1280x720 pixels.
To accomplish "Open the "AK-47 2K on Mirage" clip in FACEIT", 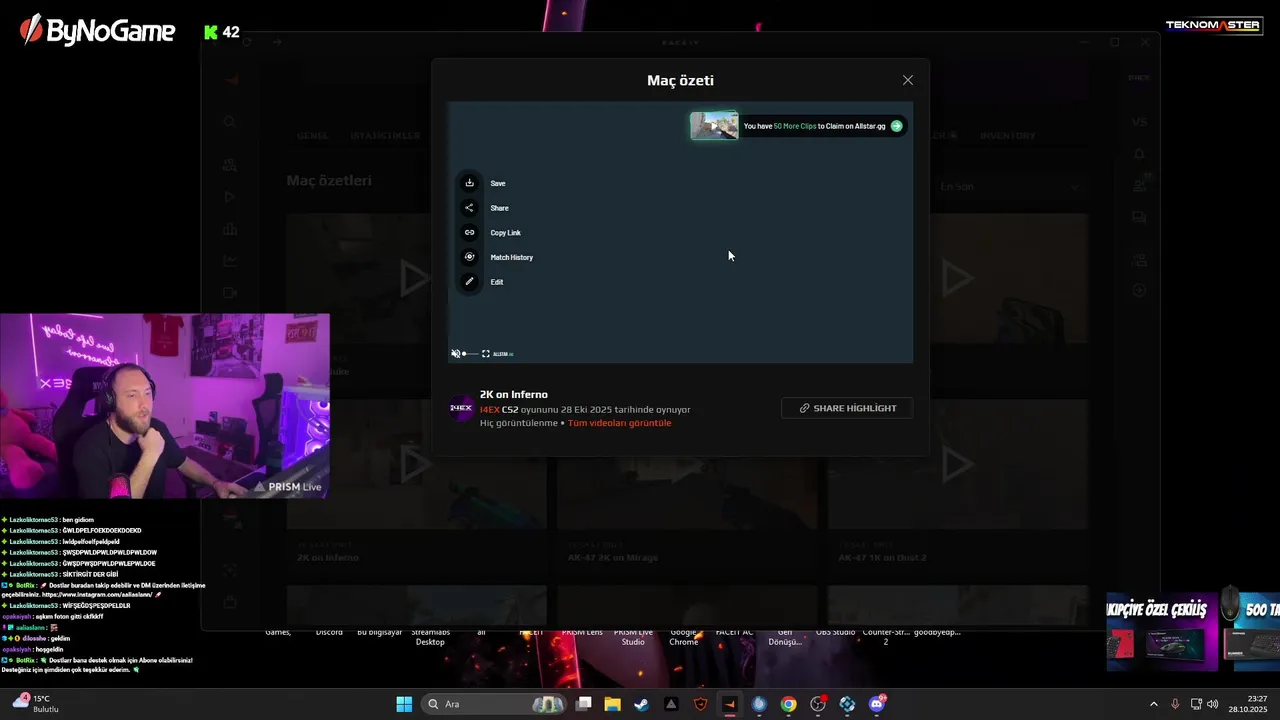I will 612,557.
